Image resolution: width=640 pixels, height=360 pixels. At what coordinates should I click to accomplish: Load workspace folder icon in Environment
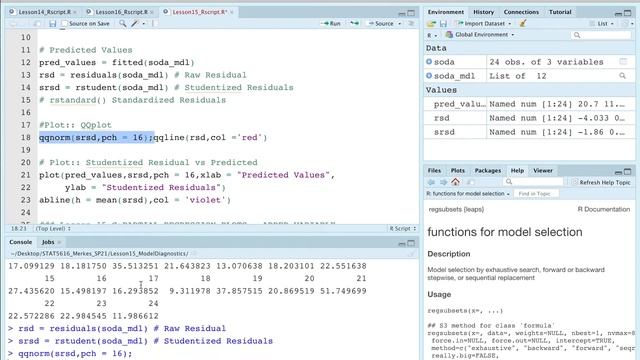coord(431,24)
